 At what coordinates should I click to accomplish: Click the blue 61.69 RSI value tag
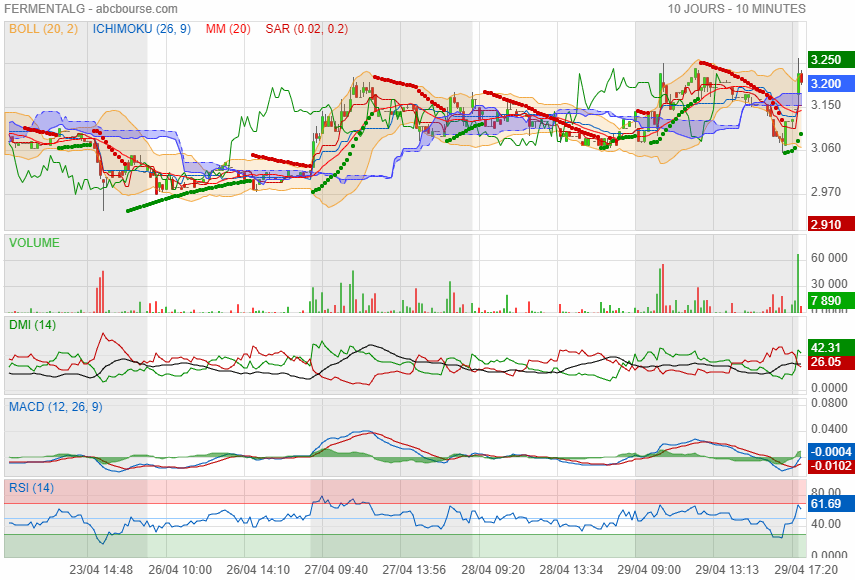pyautogui.click(x=831, y=504)
